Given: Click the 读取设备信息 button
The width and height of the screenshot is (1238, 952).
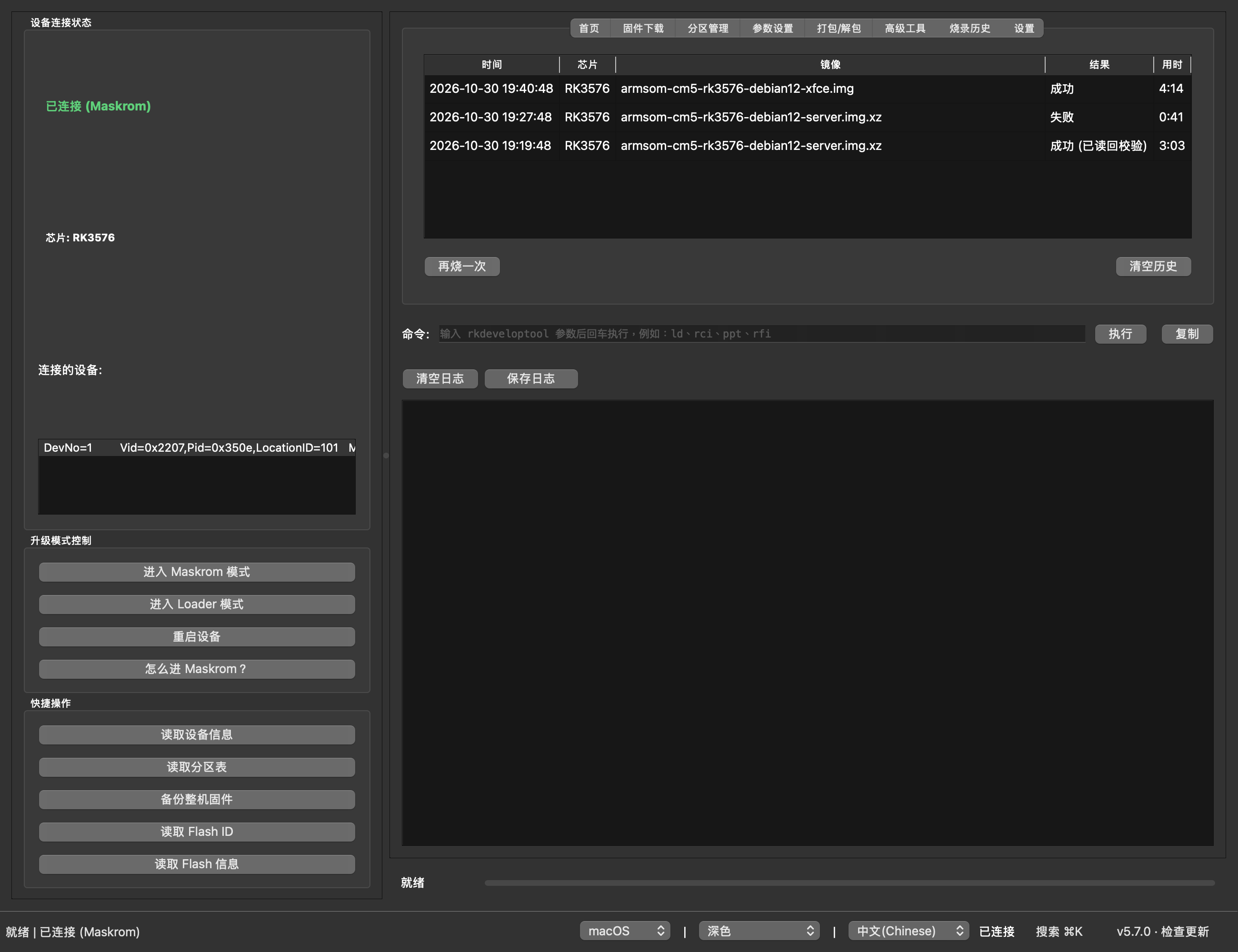Looking at the screenshot, I should click(197, 734).
